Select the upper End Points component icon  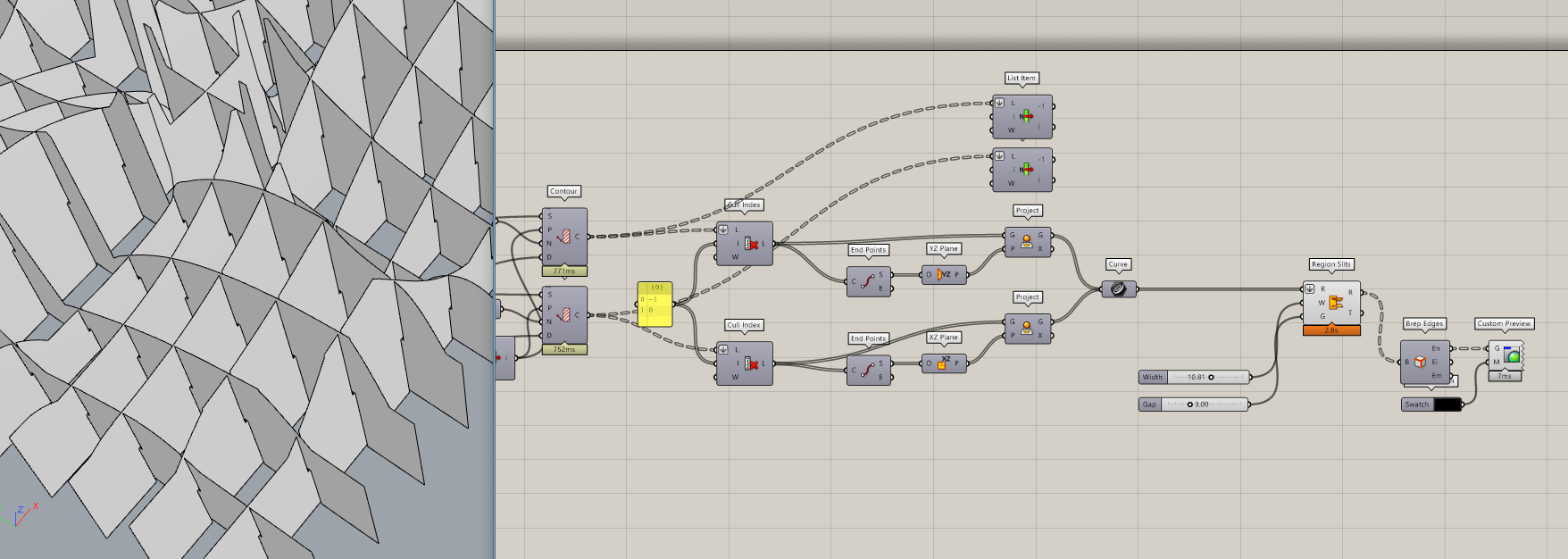coord(867,281)
